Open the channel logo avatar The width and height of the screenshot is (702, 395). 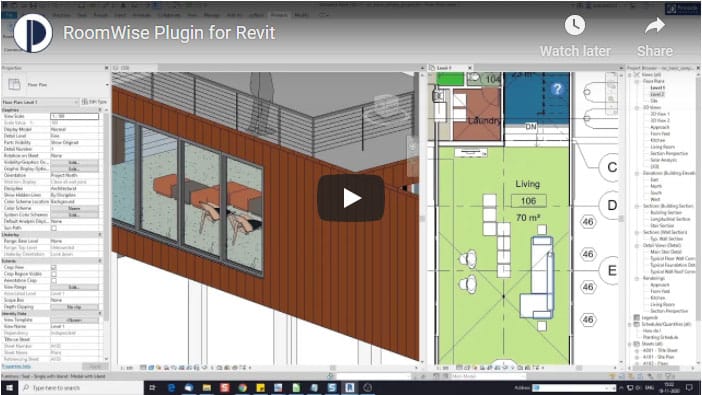(x=33, y=33)
